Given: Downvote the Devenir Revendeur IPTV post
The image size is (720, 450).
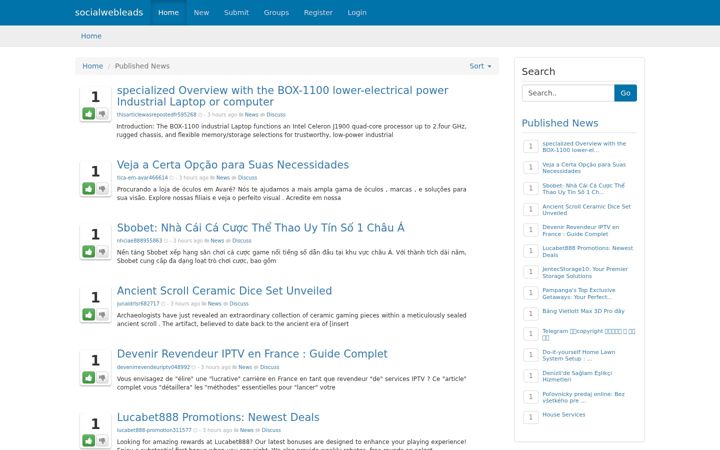Looking at the screenshot, I should click(102, 377).
